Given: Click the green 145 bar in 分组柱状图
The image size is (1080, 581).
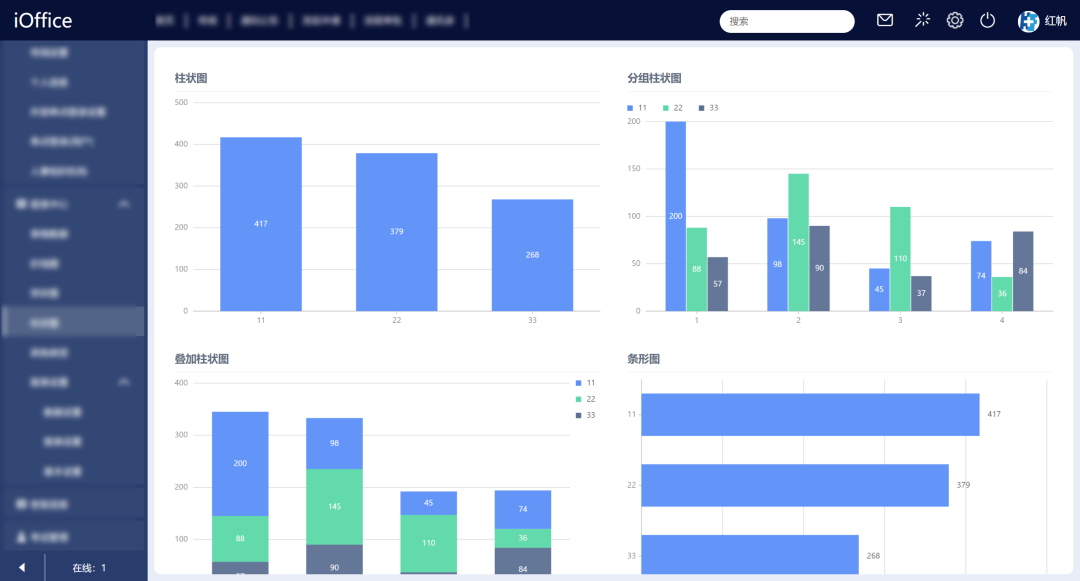Looking at the screenshot, I should tap(798, 242).
